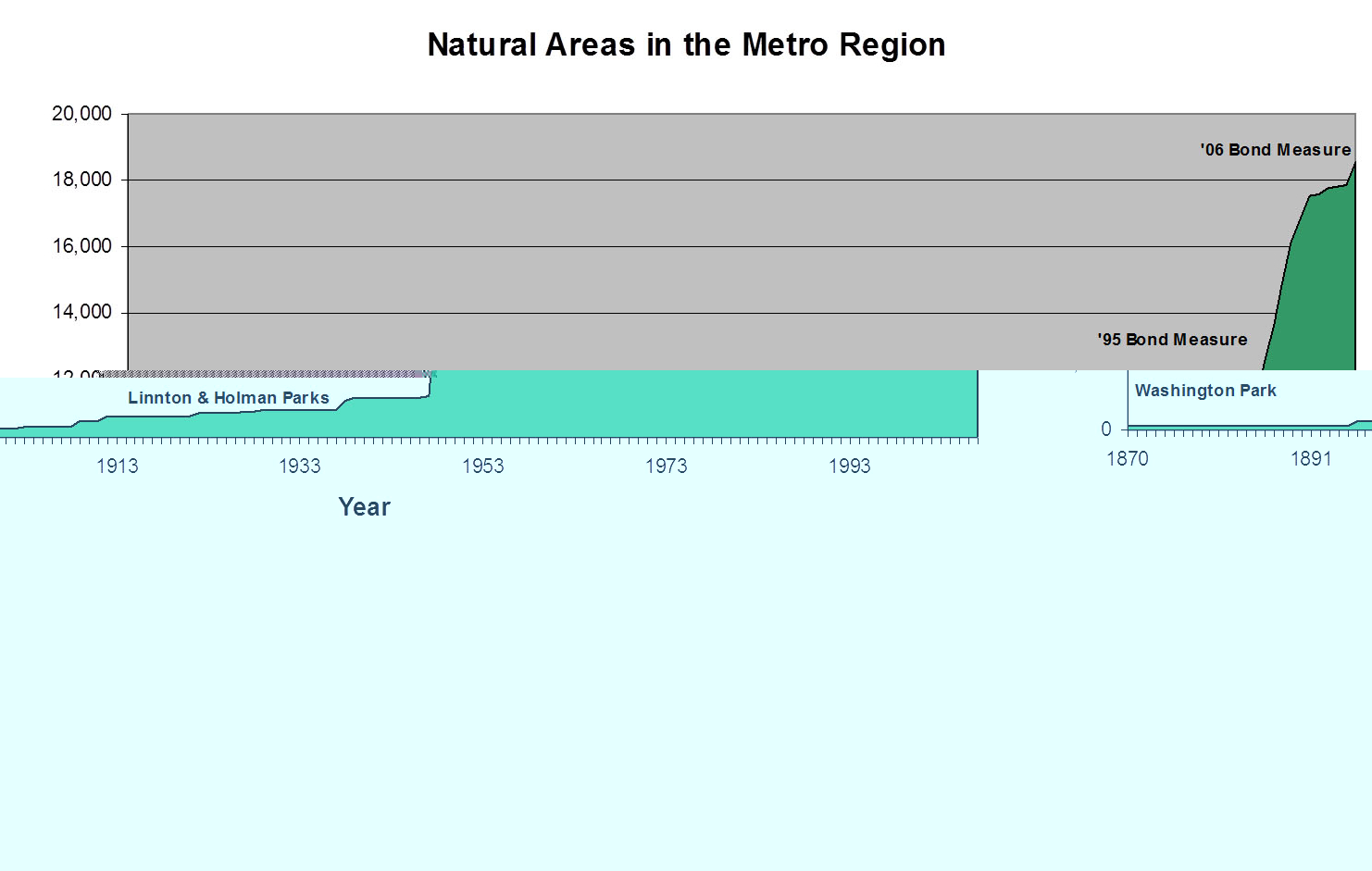The height and width of the screenshot is (871, 1372).
Task: Select the 1973 axis label
Action: pos(667,467)
